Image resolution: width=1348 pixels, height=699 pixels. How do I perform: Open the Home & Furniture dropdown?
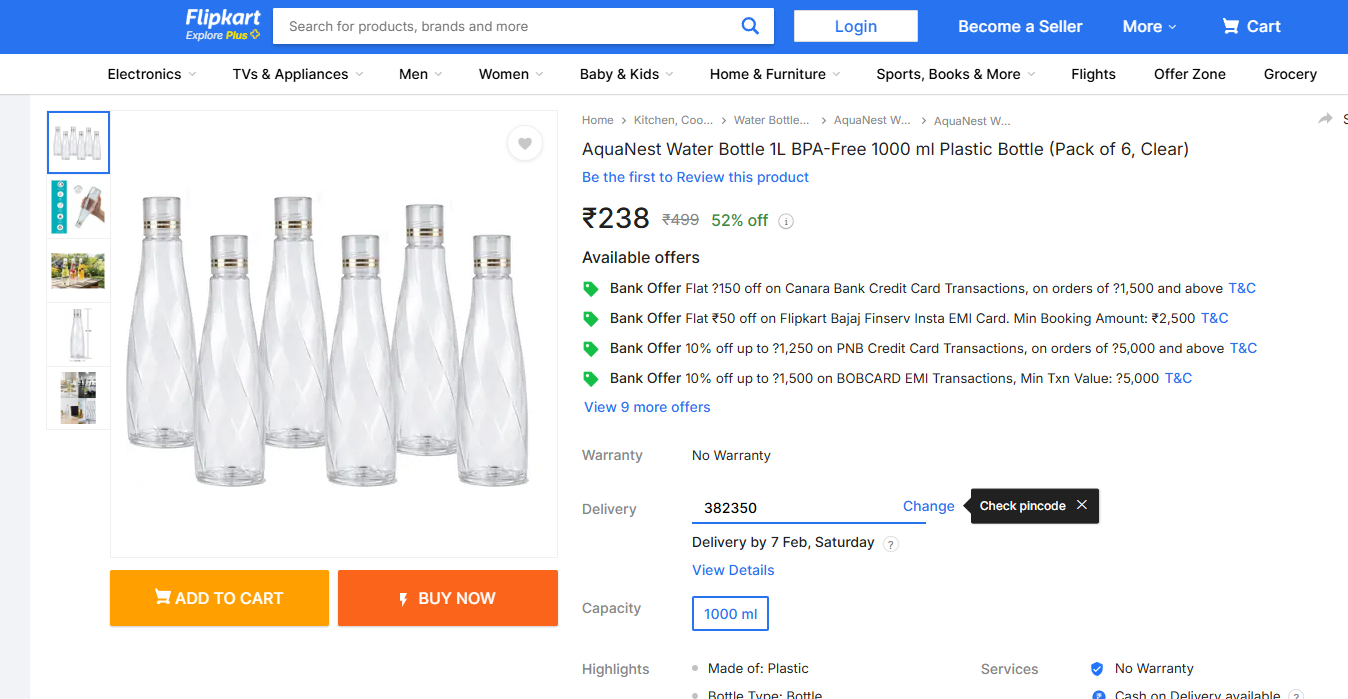[x=775, y=74]
